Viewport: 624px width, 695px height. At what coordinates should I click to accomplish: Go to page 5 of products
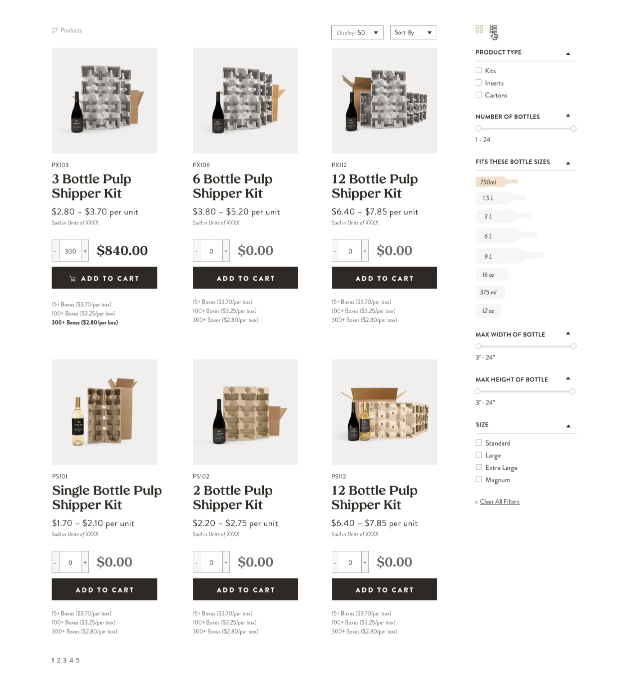78,660
